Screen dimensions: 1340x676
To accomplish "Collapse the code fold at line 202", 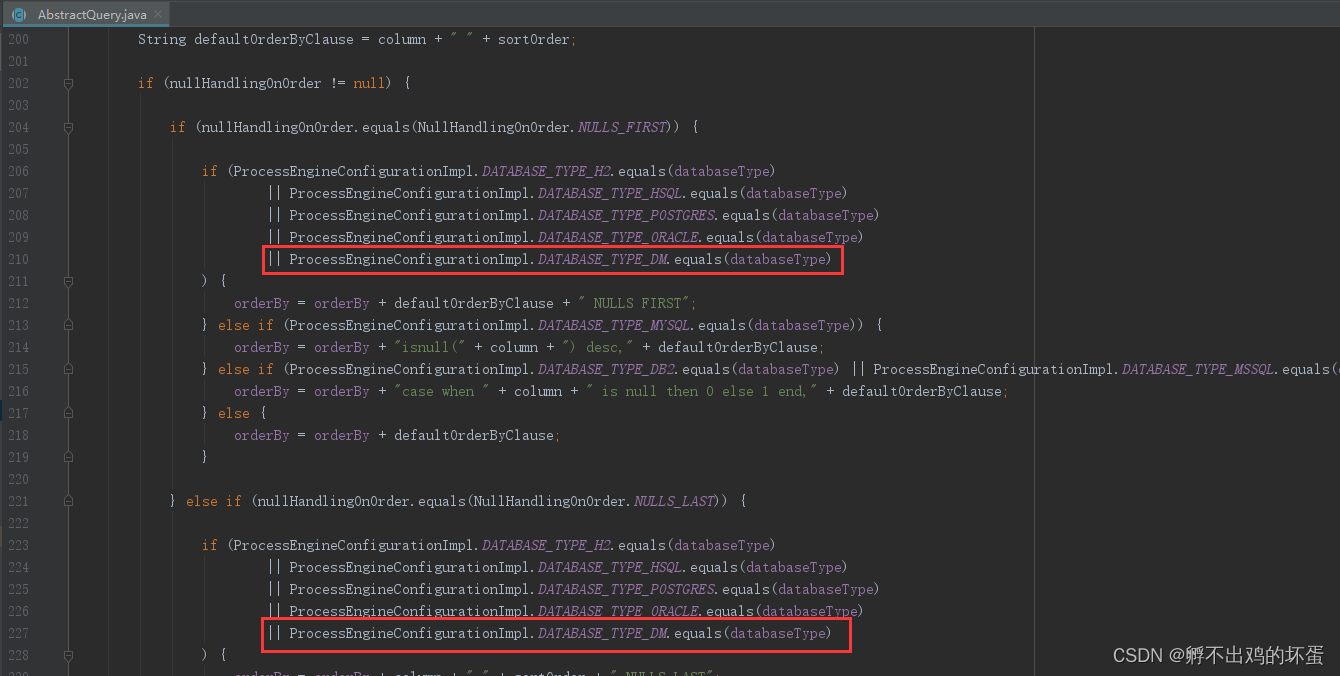I will click(68, 83).
